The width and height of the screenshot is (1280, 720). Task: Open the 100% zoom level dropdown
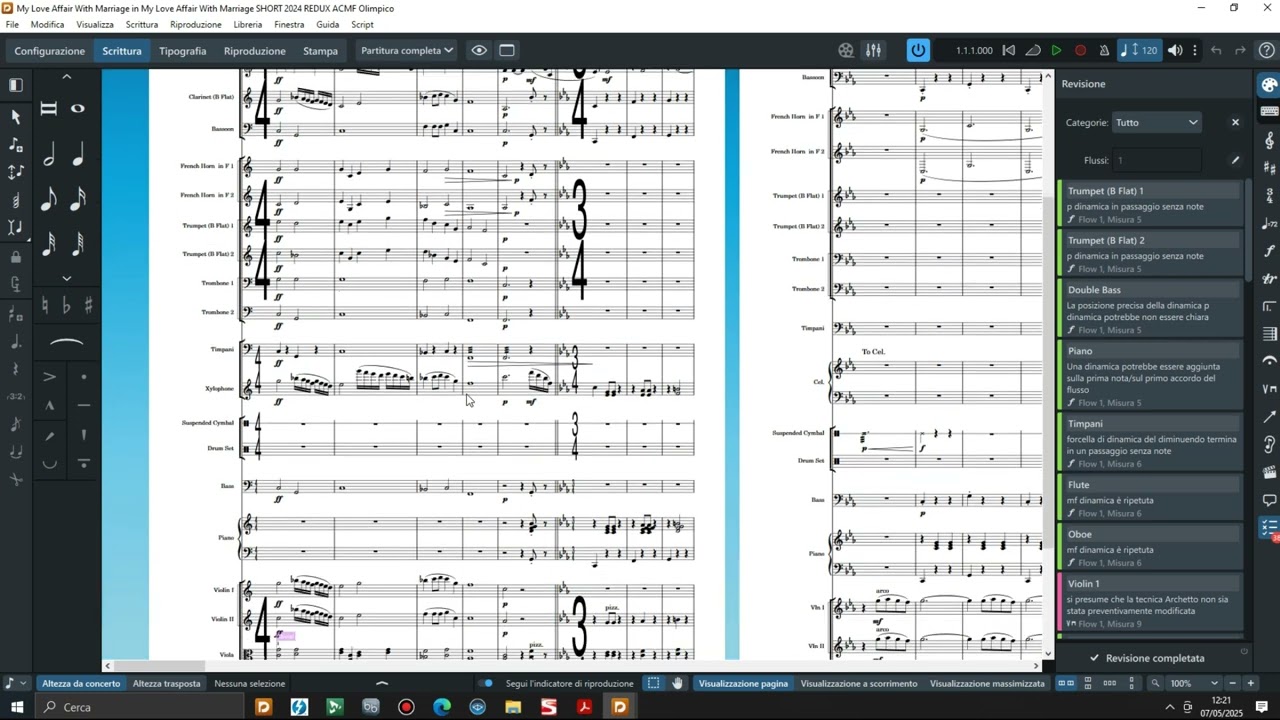tap(1194, 684)
